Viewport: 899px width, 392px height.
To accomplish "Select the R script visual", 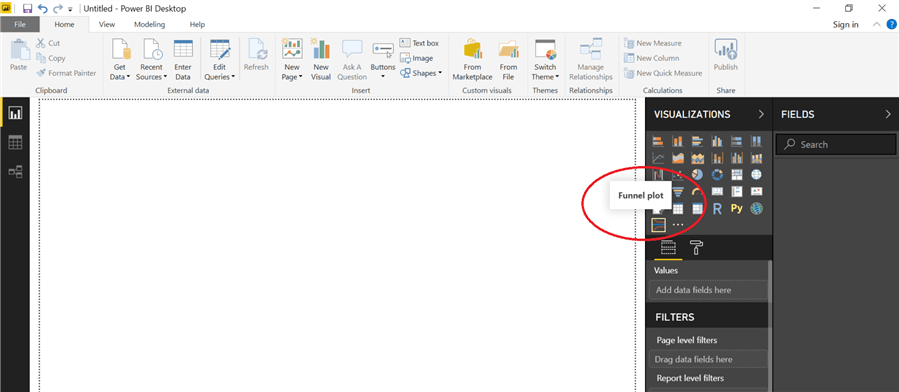I will 717,209.
